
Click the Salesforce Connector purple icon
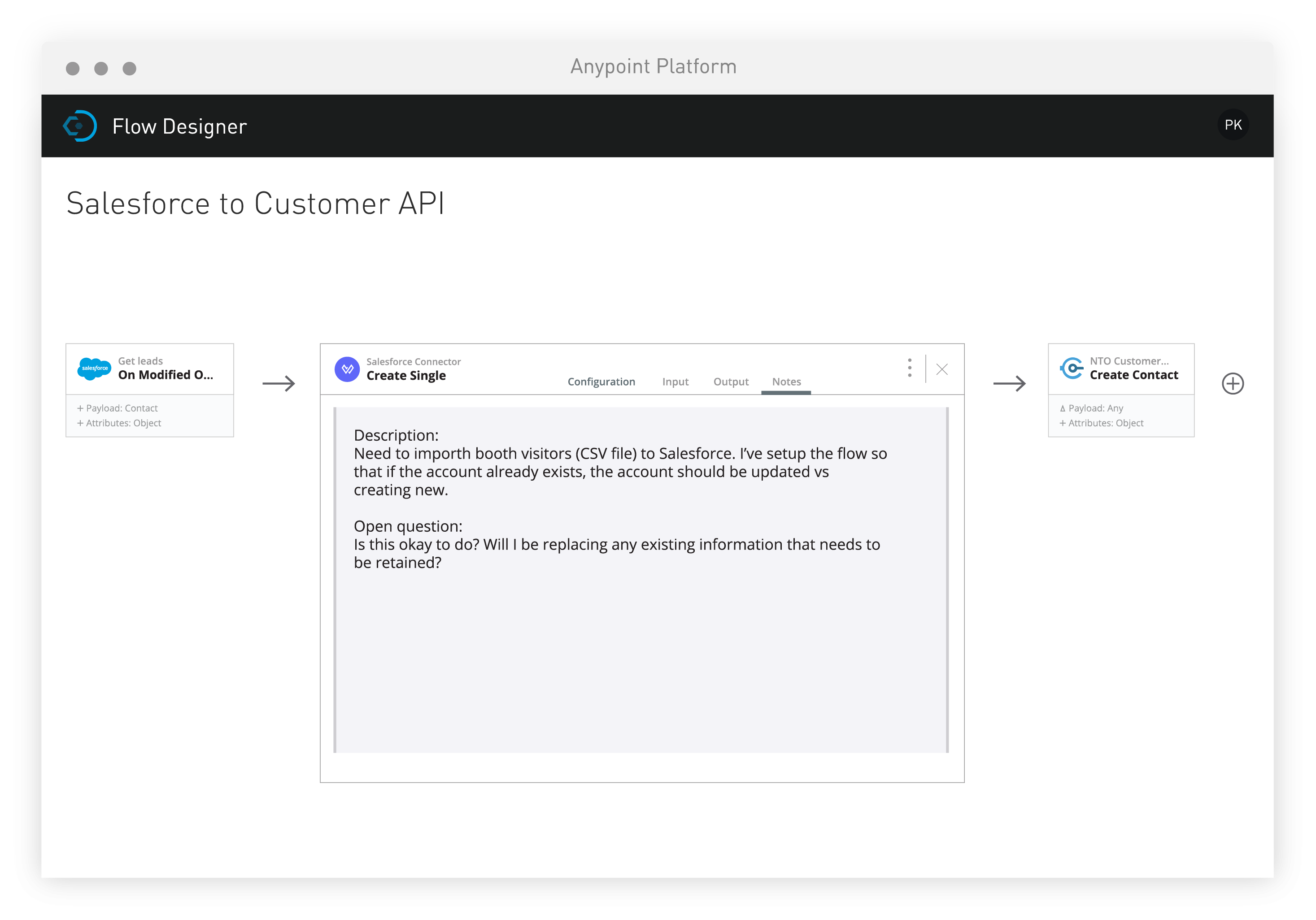[347, 369]
